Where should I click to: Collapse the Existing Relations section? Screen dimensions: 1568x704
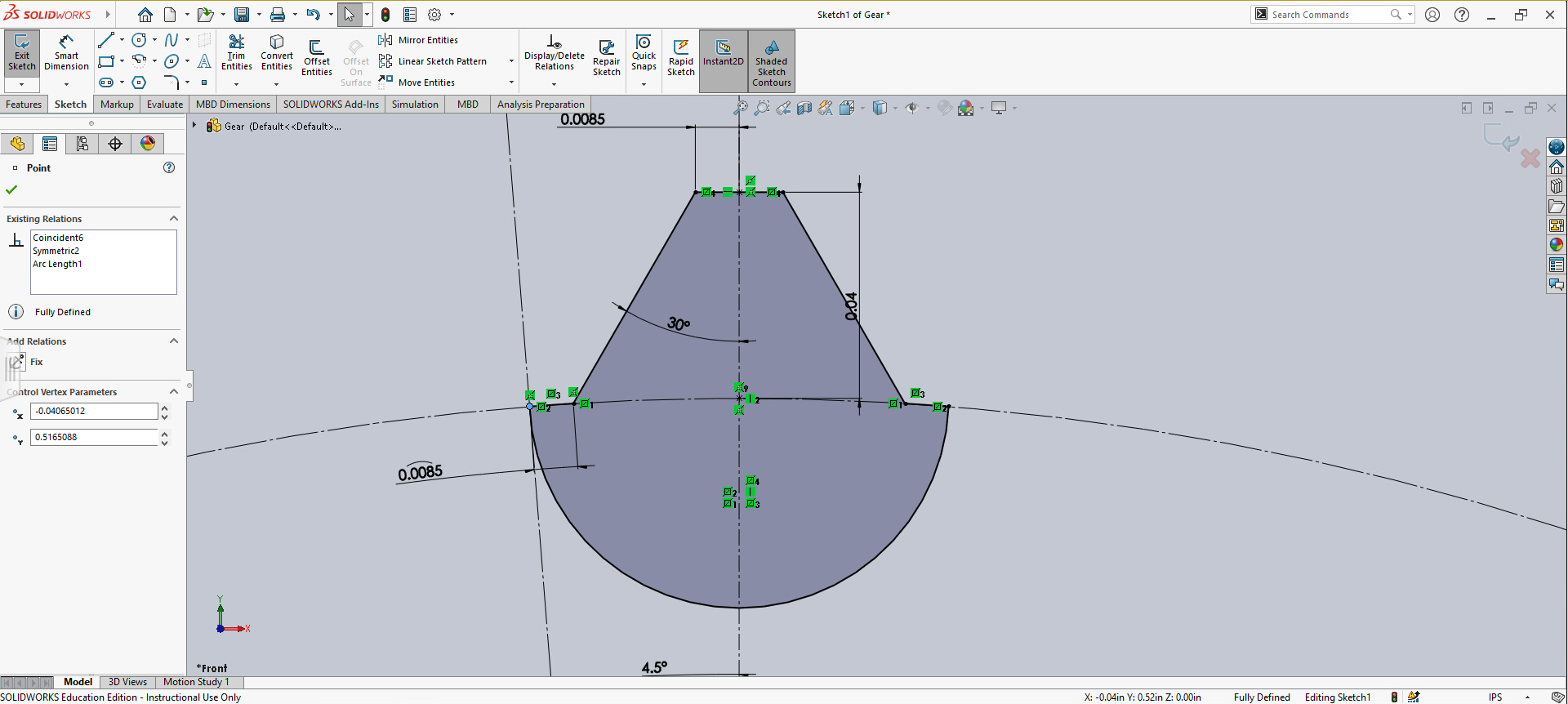[x=173, y=219]
